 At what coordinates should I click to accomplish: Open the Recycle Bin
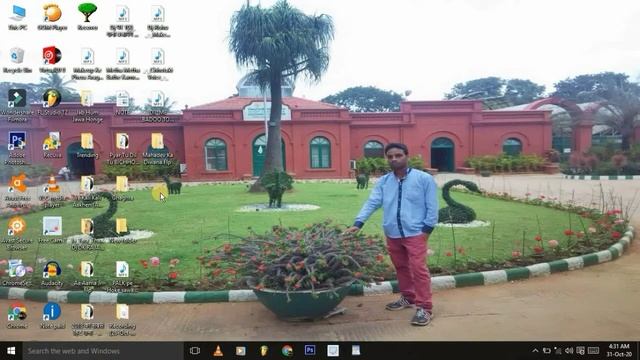click(x=17, y=60)
